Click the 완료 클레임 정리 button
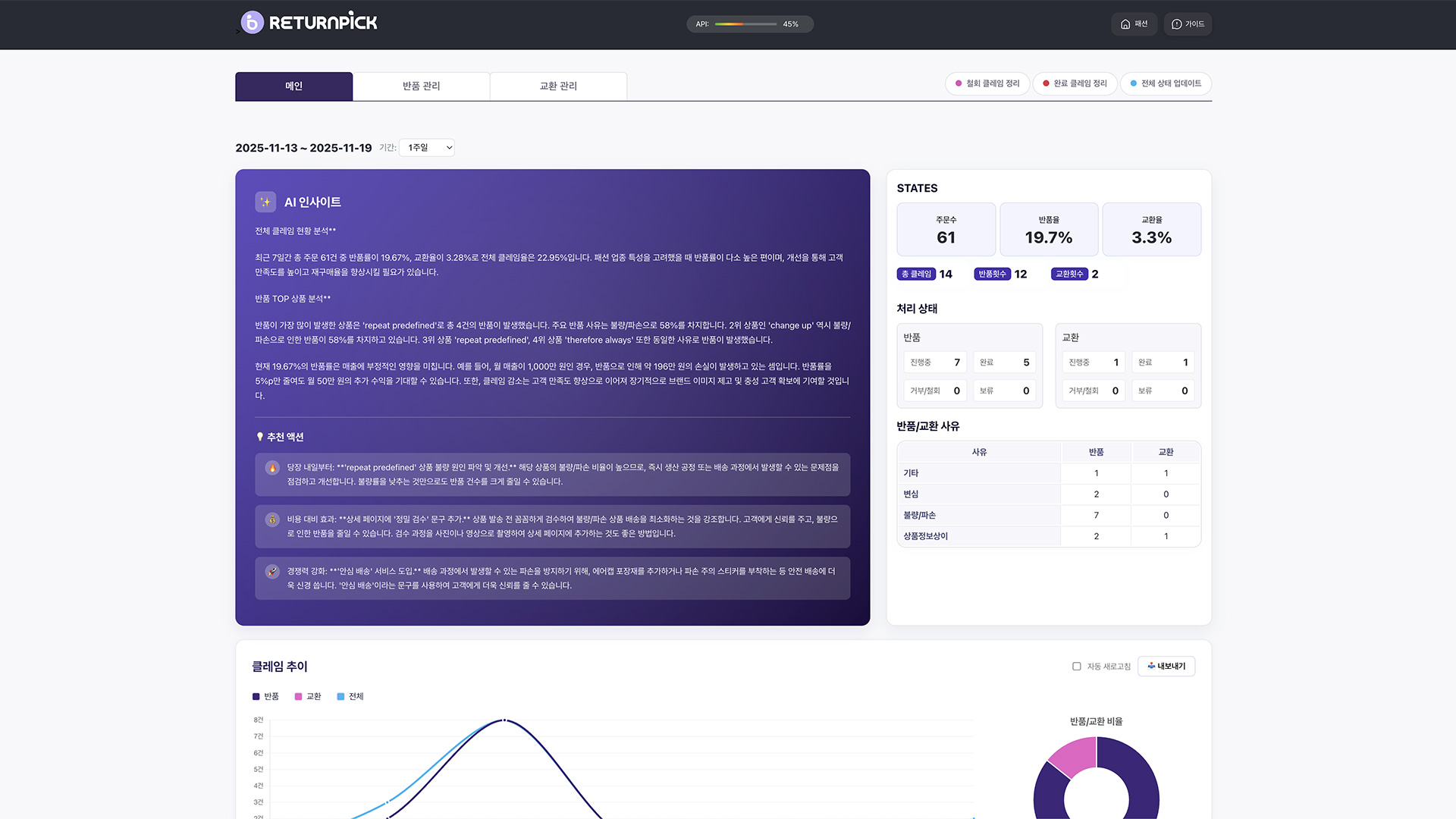Image resolution: width=1456 pixels, height=819 pixels. click(1075, 83)
